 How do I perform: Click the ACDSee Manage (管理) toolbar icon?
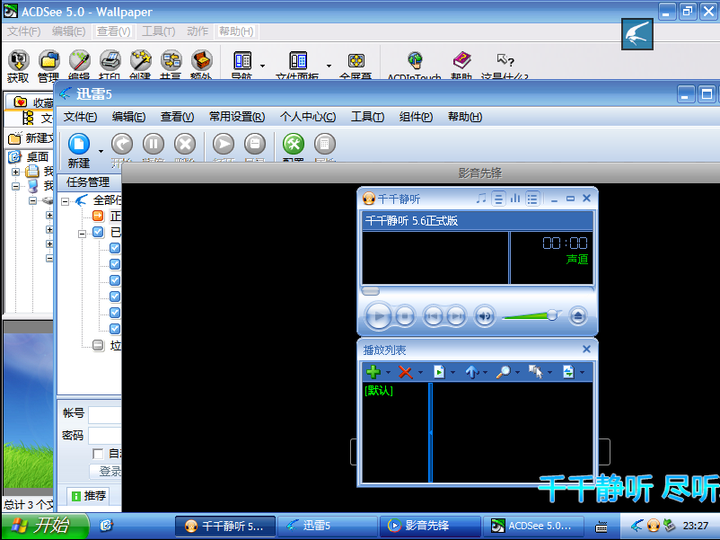point(49,60)
